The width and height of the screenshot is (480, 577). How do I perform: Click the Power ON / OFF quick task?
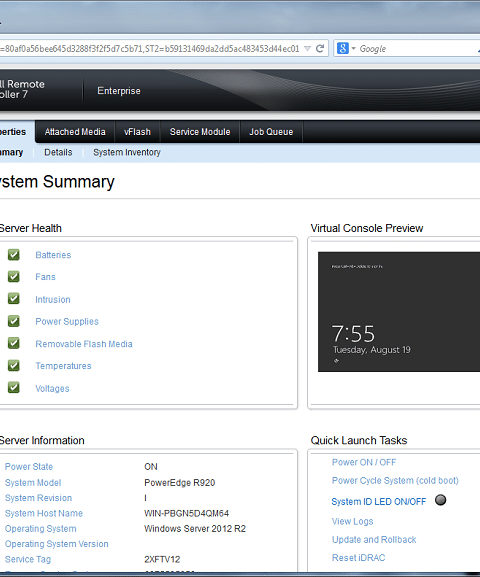coord(364,462)
